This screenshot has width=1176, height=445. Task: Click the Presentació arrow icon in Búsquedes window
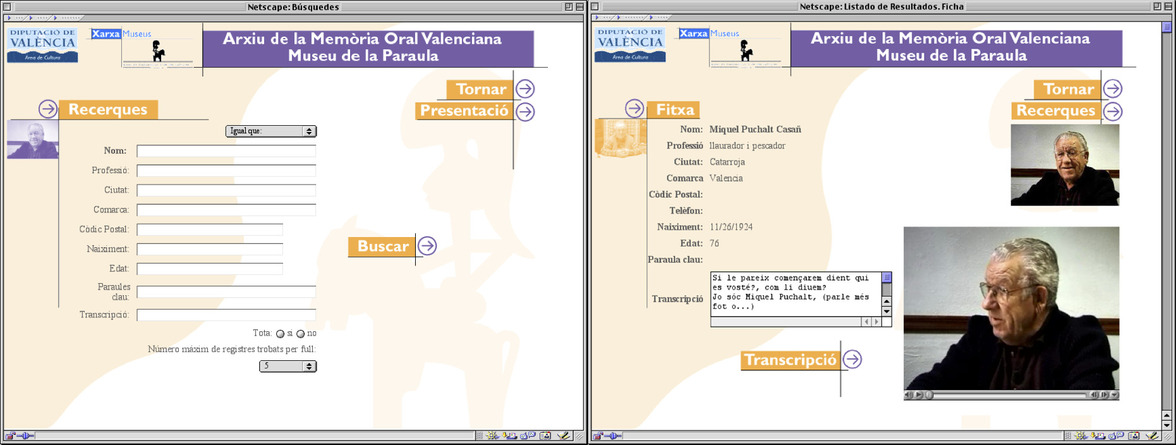pos(526,112)
